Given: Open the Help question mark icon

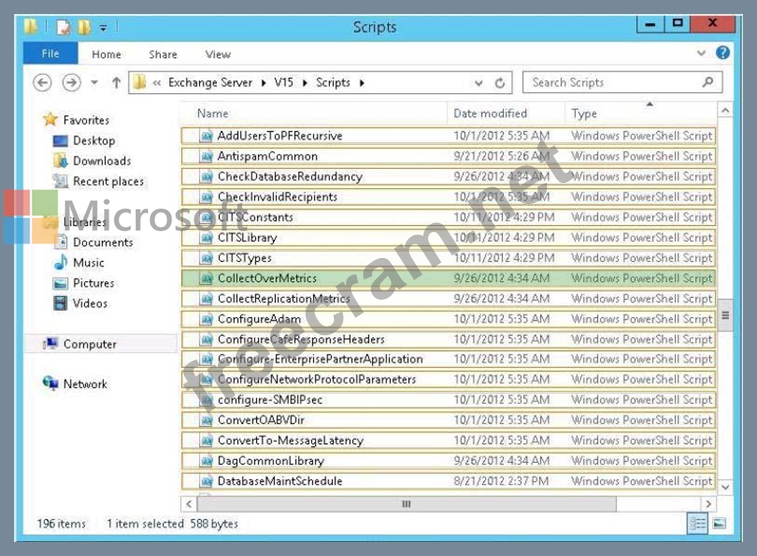Looking at the screenshot, I should point(723,52).
